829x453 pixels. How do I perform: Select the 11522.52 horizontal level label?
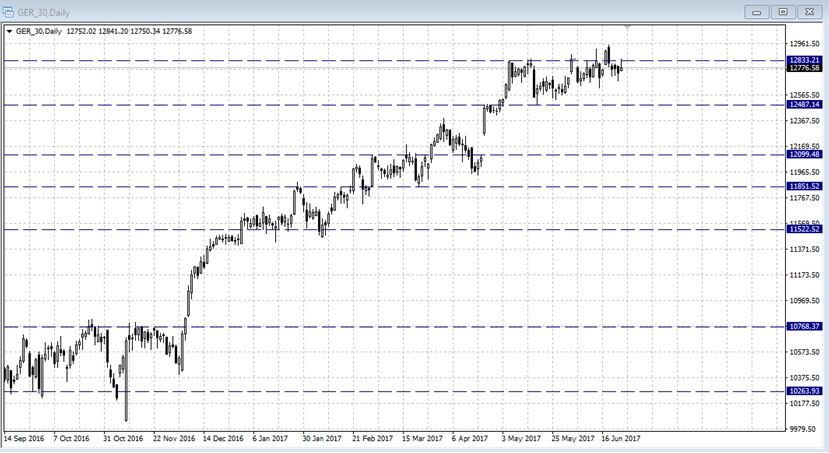pos(805,230)
